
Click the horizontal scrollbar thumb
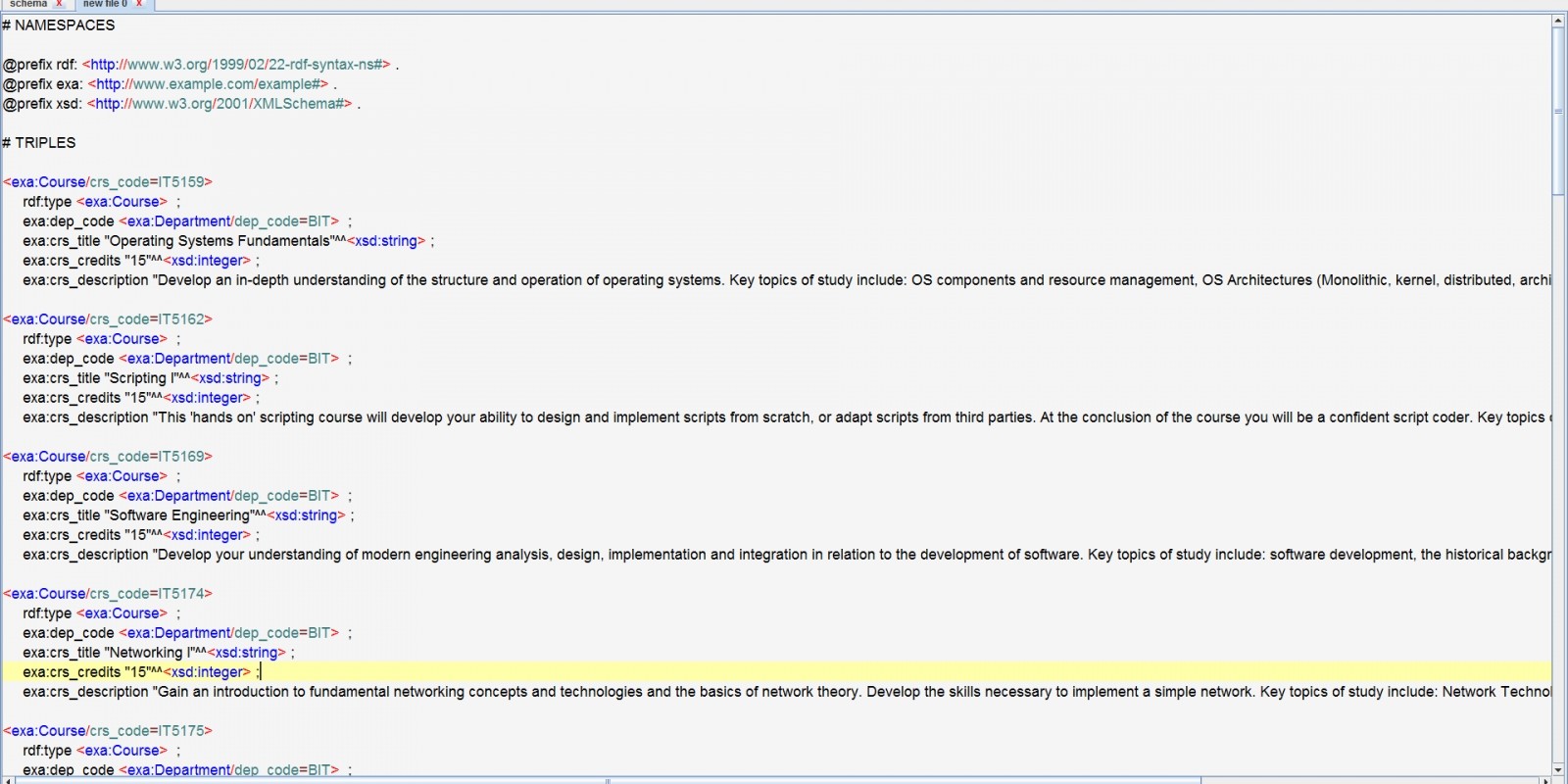(608, 780)
